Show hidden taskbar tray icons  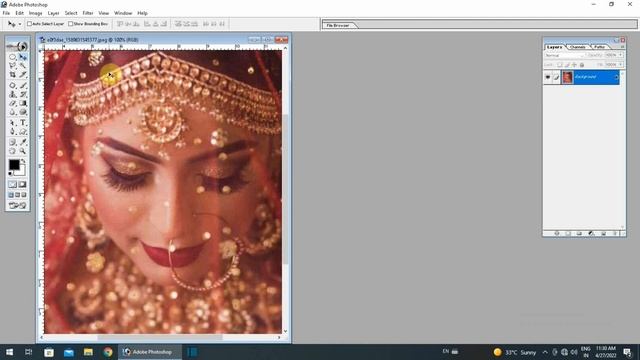[x=545, y=352]
